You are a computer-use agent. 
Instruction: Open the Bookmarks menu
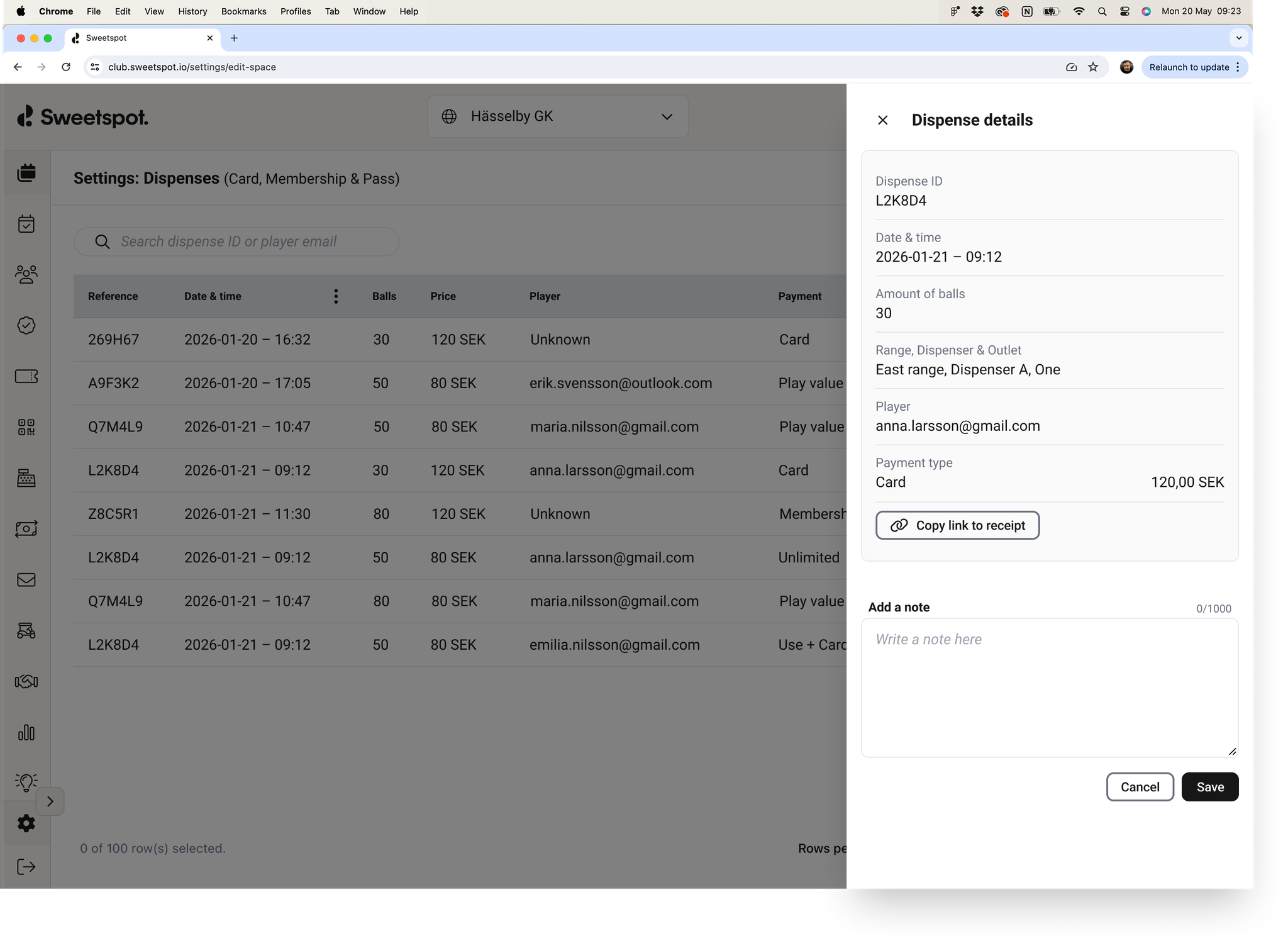tap(243, 11)
